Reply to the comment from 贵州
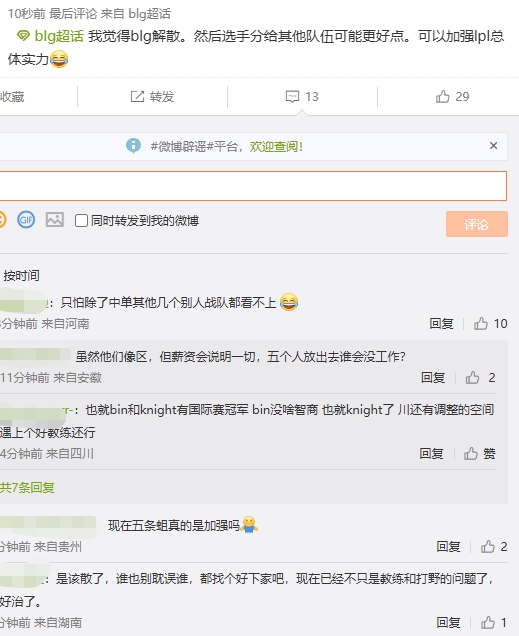This screenshot has width=519, height=636. tap(448, 547)
